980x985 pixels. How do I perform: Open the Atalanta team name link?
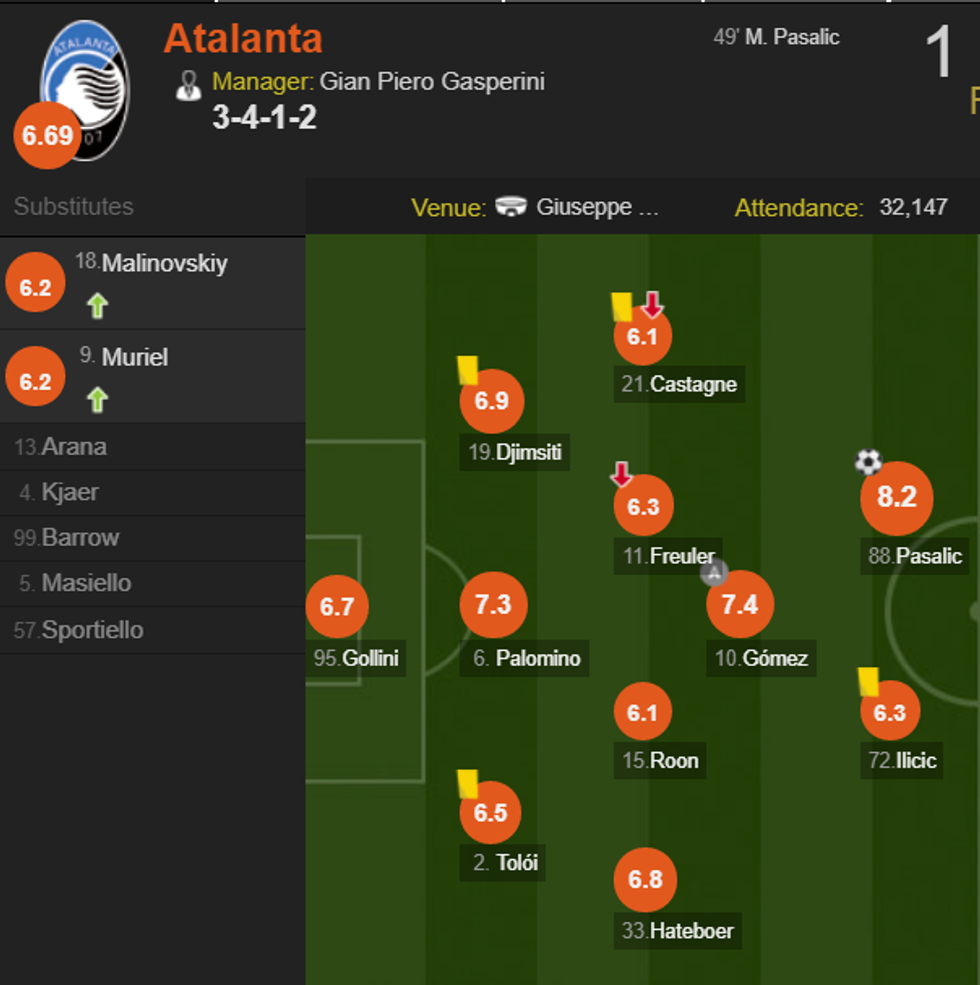tap(243, 38)
